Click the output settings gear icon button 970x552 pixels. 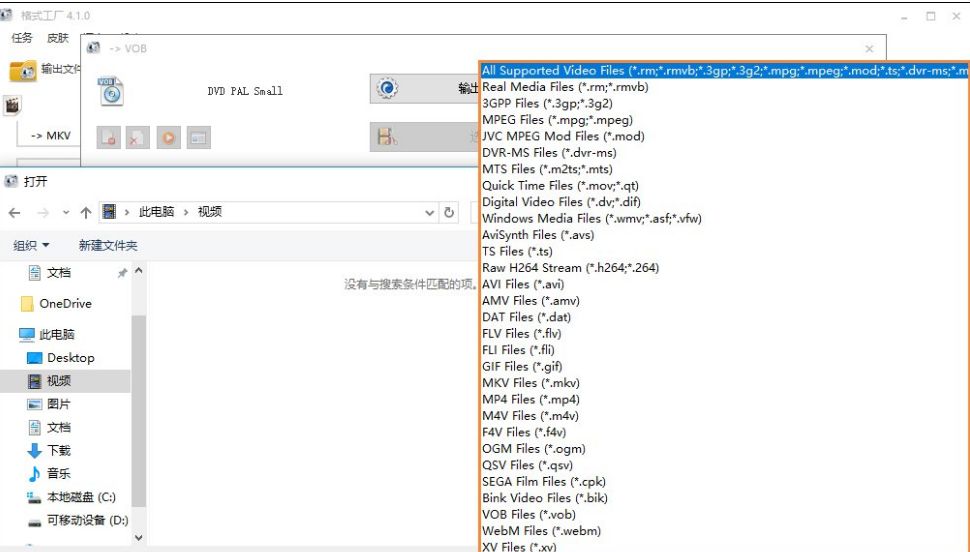click(x=386, y=89)
